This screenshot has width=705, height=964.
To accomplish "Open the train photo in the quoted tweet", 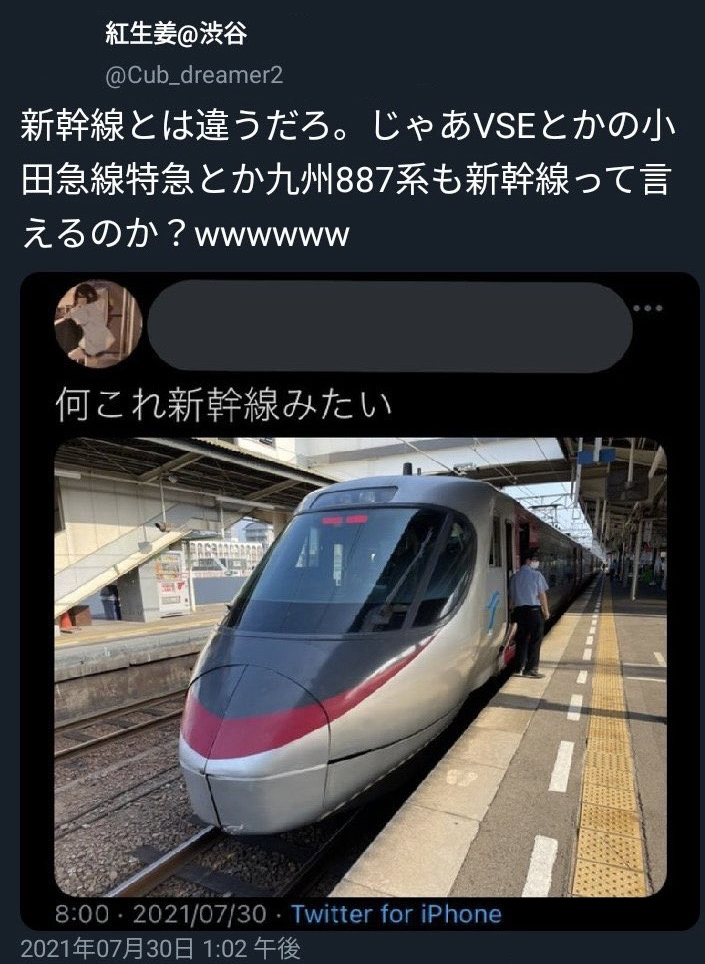I will coord(360,667).
